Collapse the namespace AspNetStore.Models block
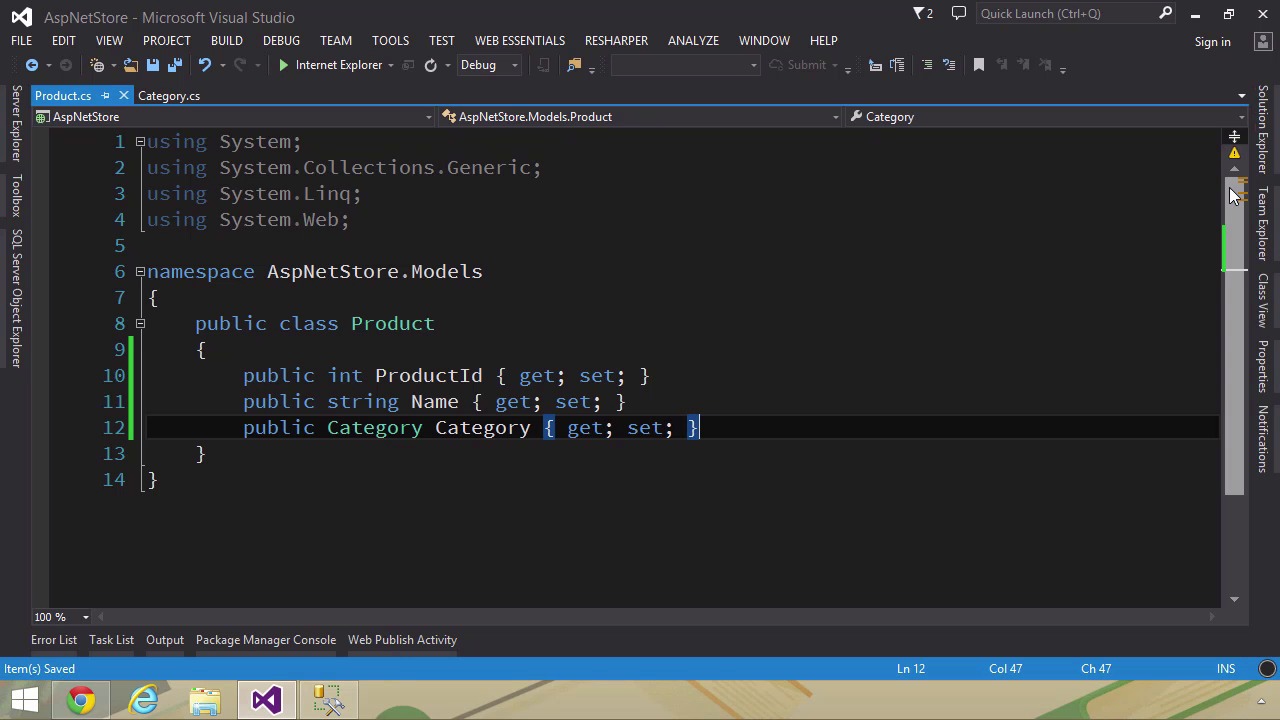Image resolution: width=1280 pixels, height=720 pixels. click(x=140, y=272)
